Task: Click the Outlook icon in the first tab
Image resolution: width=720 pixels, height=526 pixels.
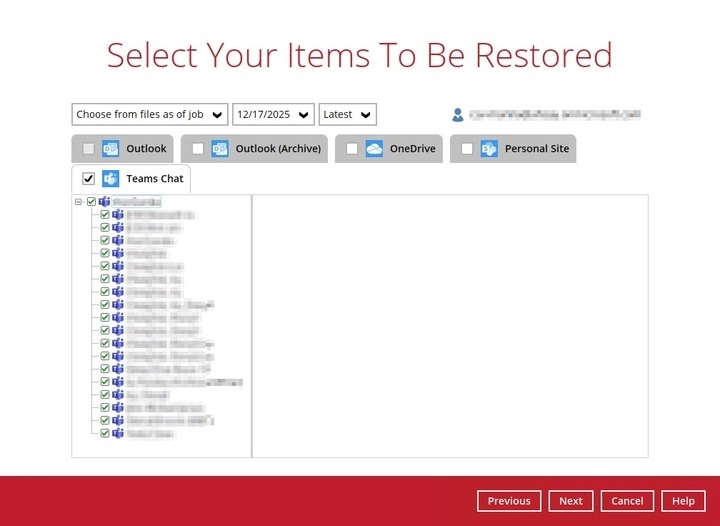Action: [x=110, y=149]
